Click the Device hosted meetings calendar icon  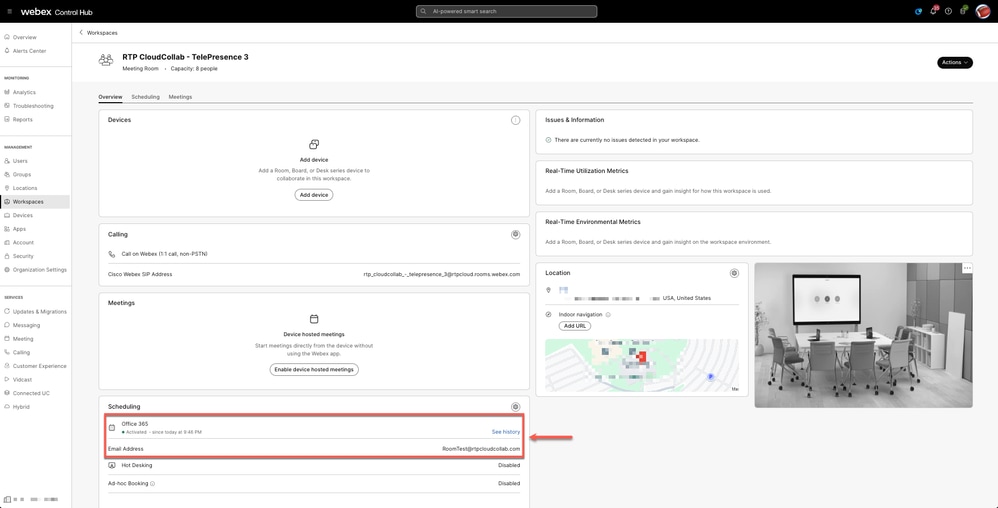click(314, 319)
